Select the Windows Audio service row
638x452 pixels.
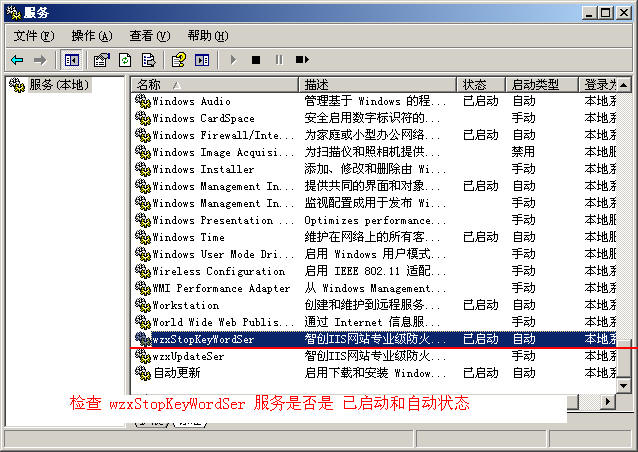click(374, 101)
